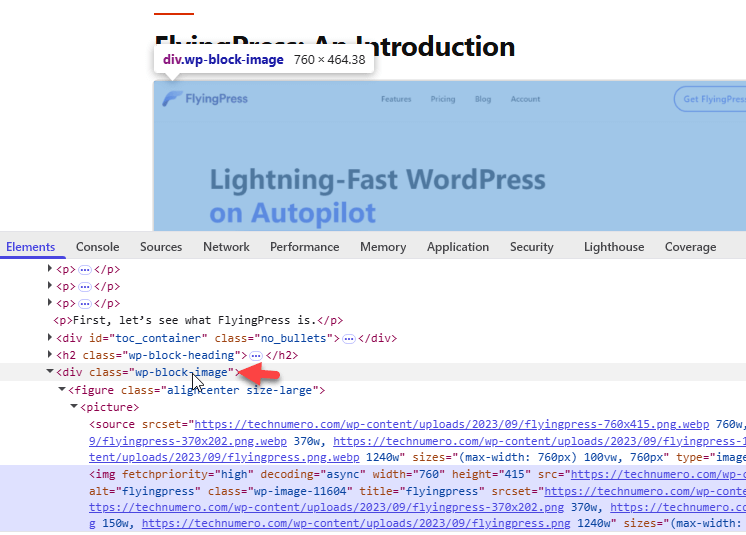Open the Sources tab
This screenshot has height=535, width=746.
click(161, 247)
